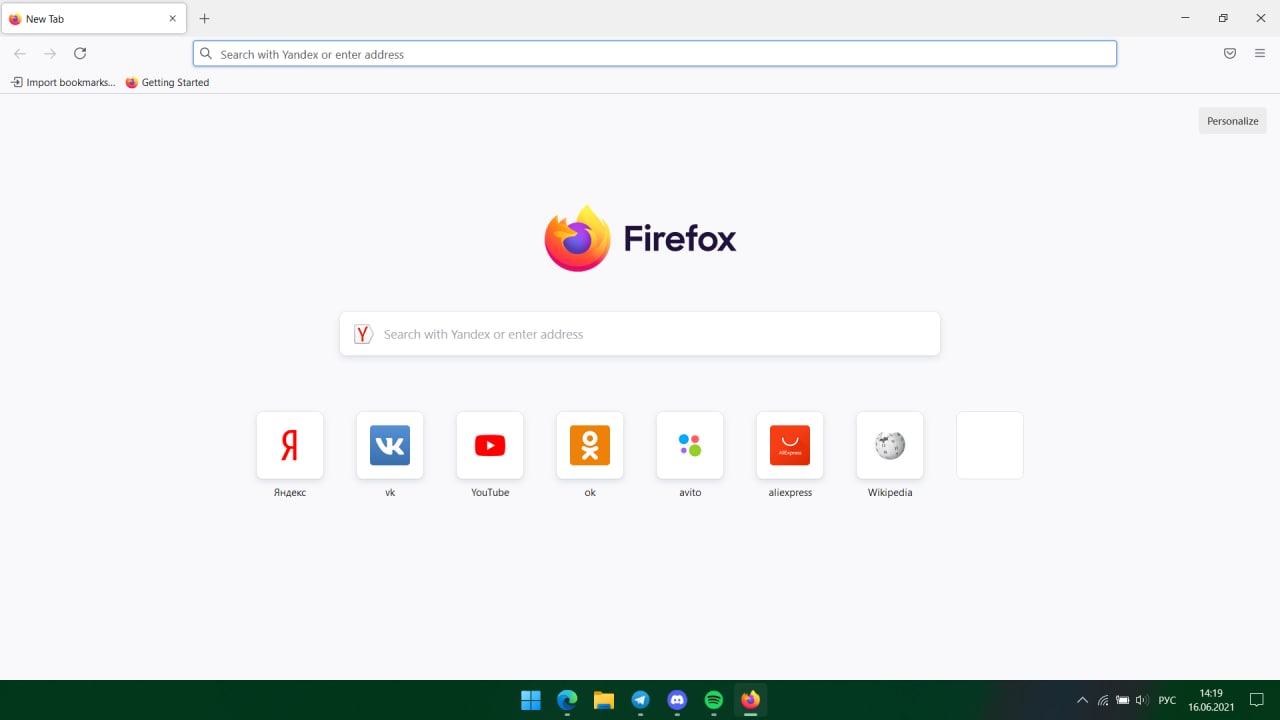Image resolution: width=1280 pixels, height=720 pixels.
Task: Open the Яндекс shortcut tile
Action: (290, 445)
